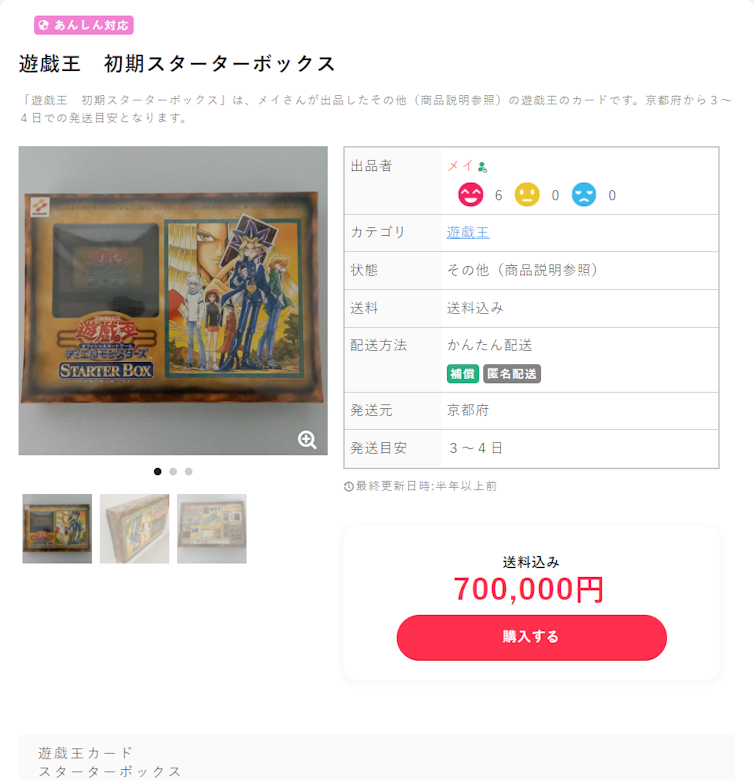Select the first carousel dot indicator
This screenshot has width=754, height=780.
click(158, 472)
